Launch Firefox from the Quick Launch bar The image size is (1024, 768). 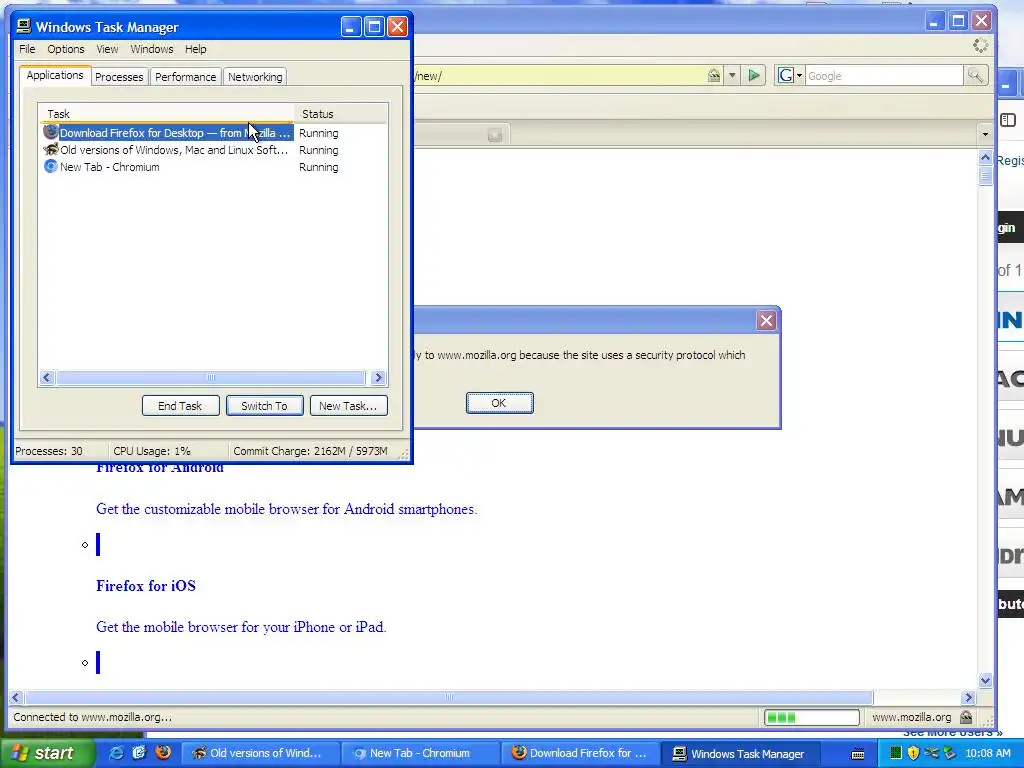163,752
